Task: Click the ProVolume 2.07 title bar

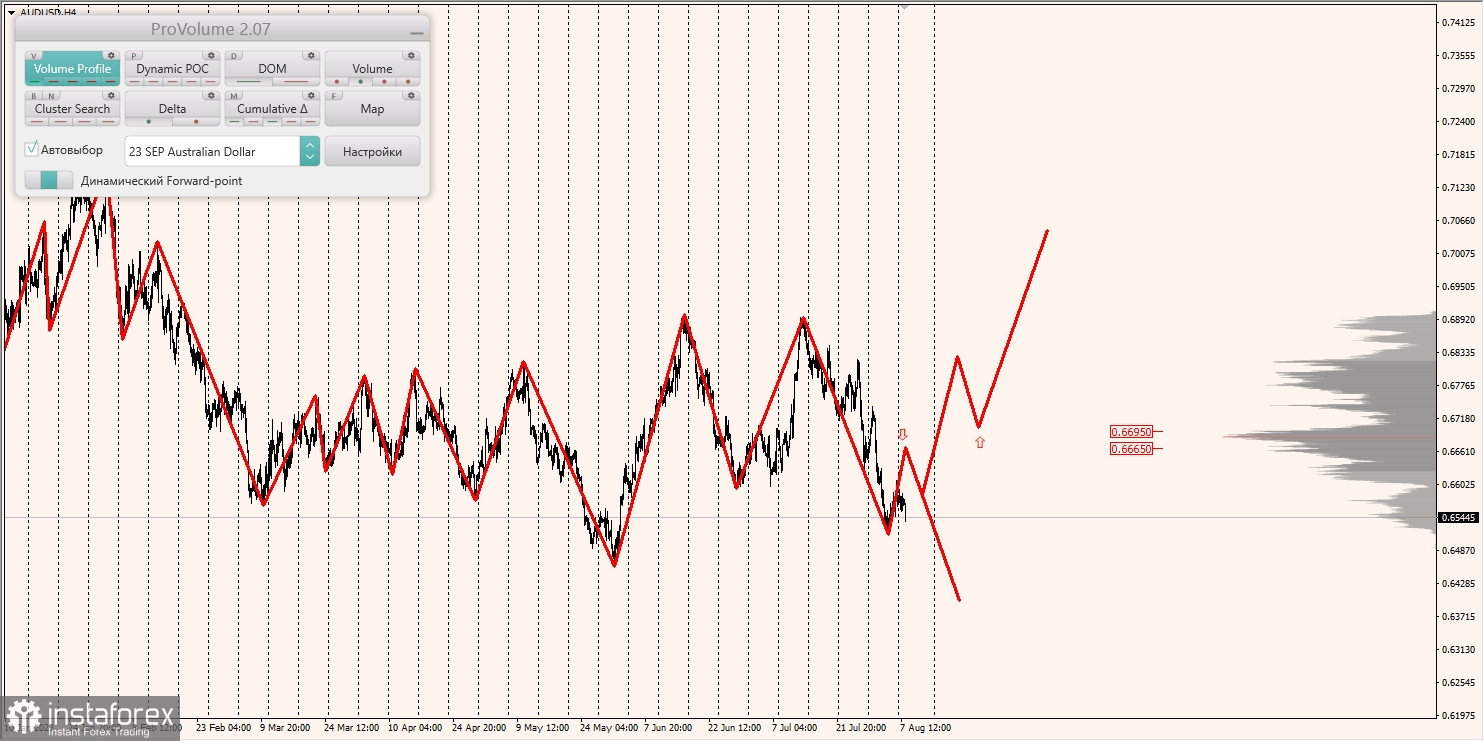Action: pos(210,30)
